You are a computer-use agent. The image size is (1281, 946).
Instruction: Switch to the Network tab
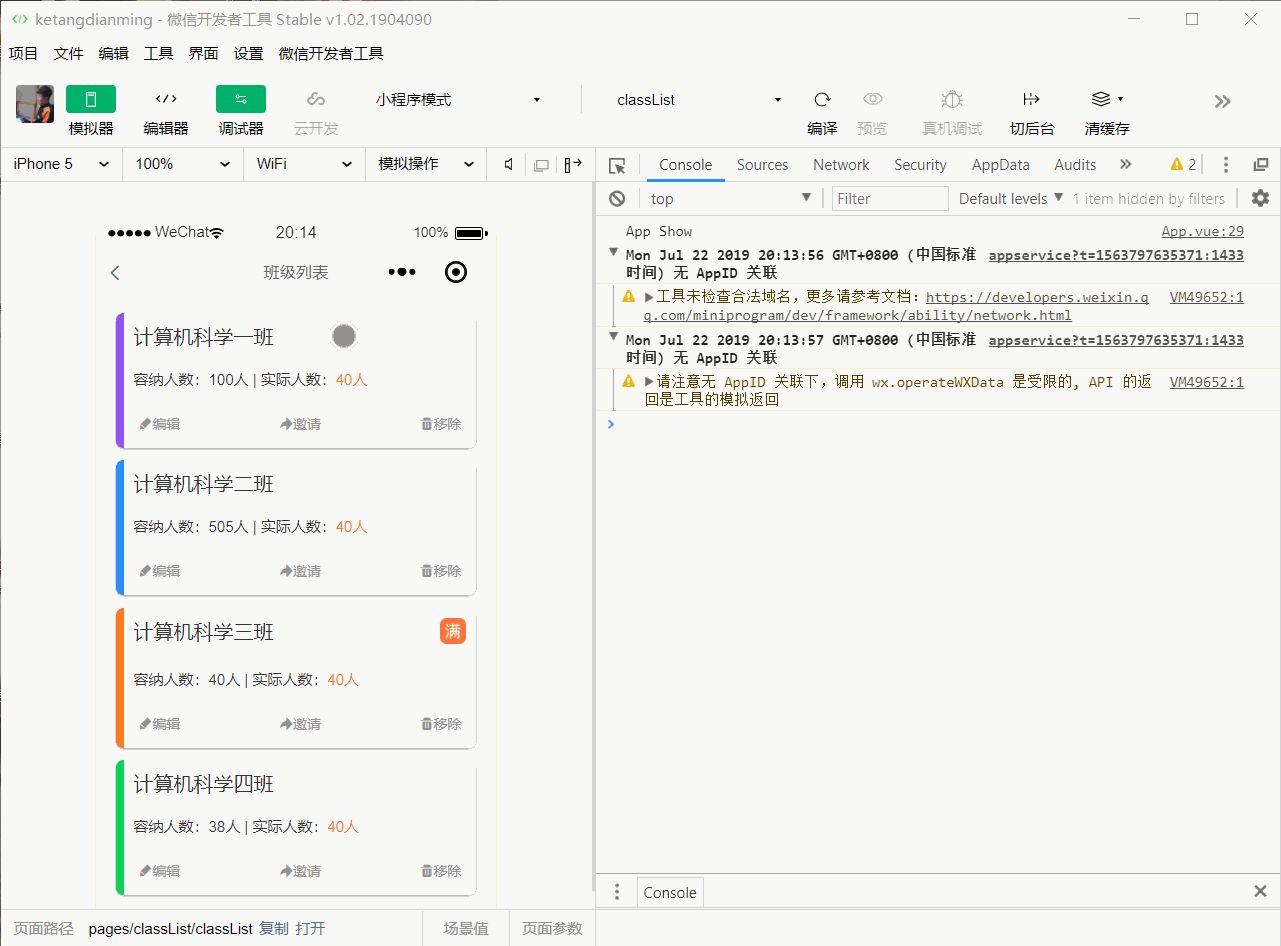[841, 165]
